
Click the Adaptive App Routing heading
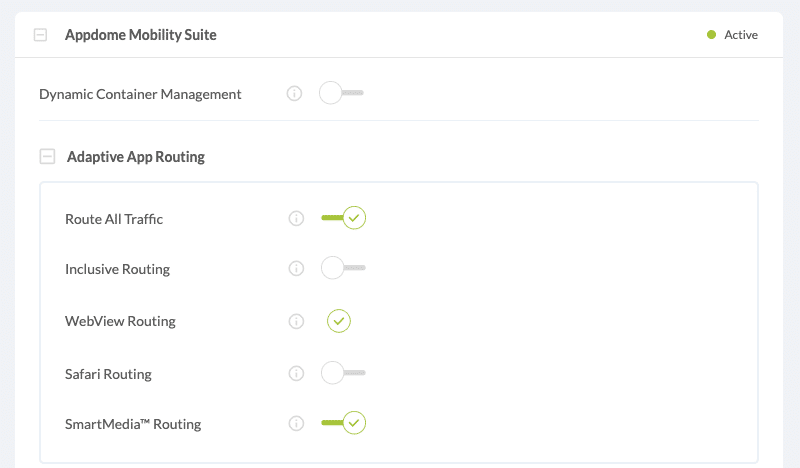(135, 157)
